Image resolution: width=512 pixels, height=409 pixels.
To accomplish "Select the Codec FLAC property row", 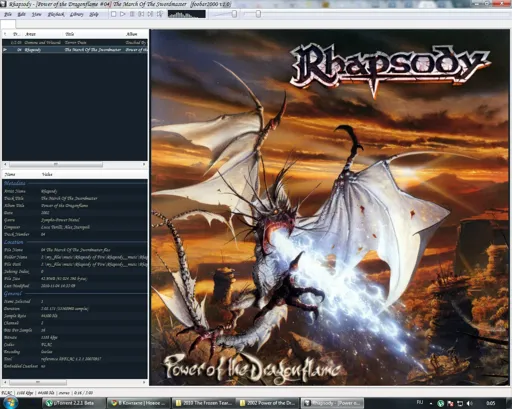I will pos(75,344).
